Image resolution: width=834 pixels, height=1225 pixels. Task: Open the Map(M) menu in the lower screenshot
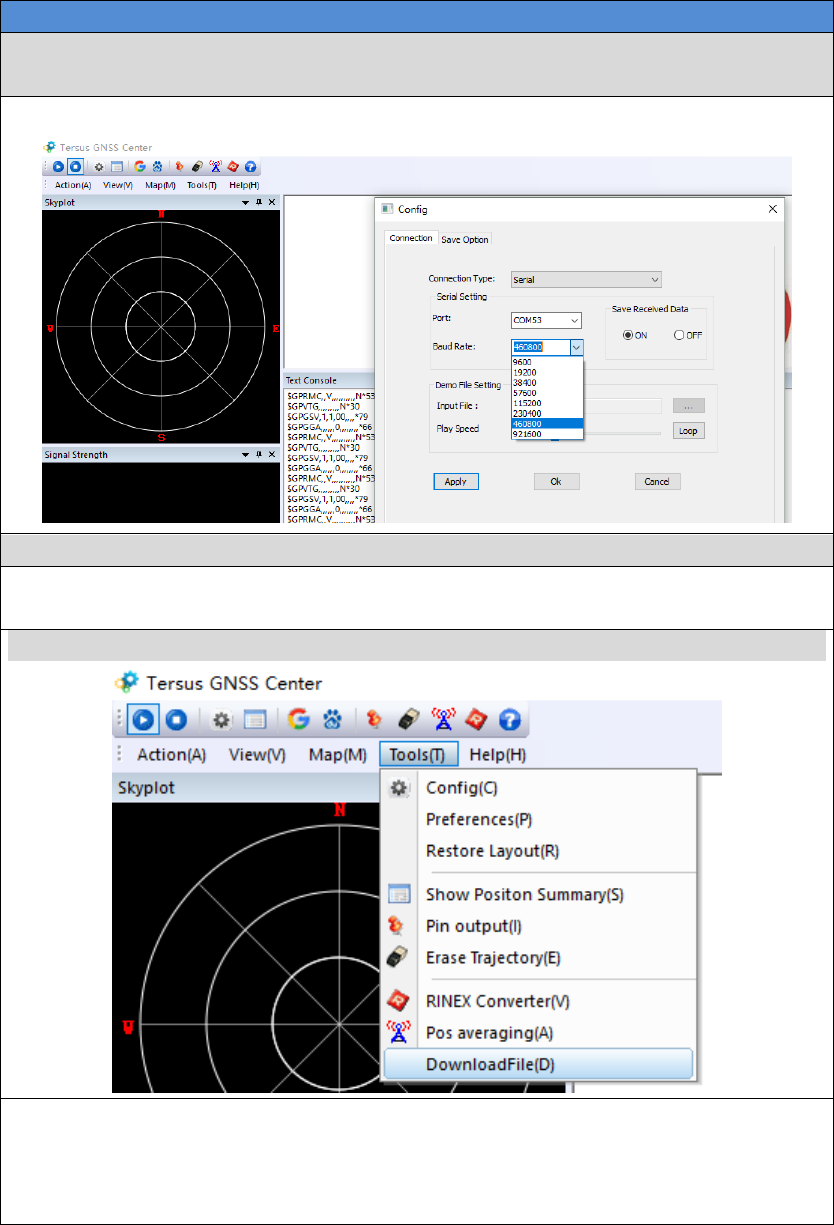[338, 754]
